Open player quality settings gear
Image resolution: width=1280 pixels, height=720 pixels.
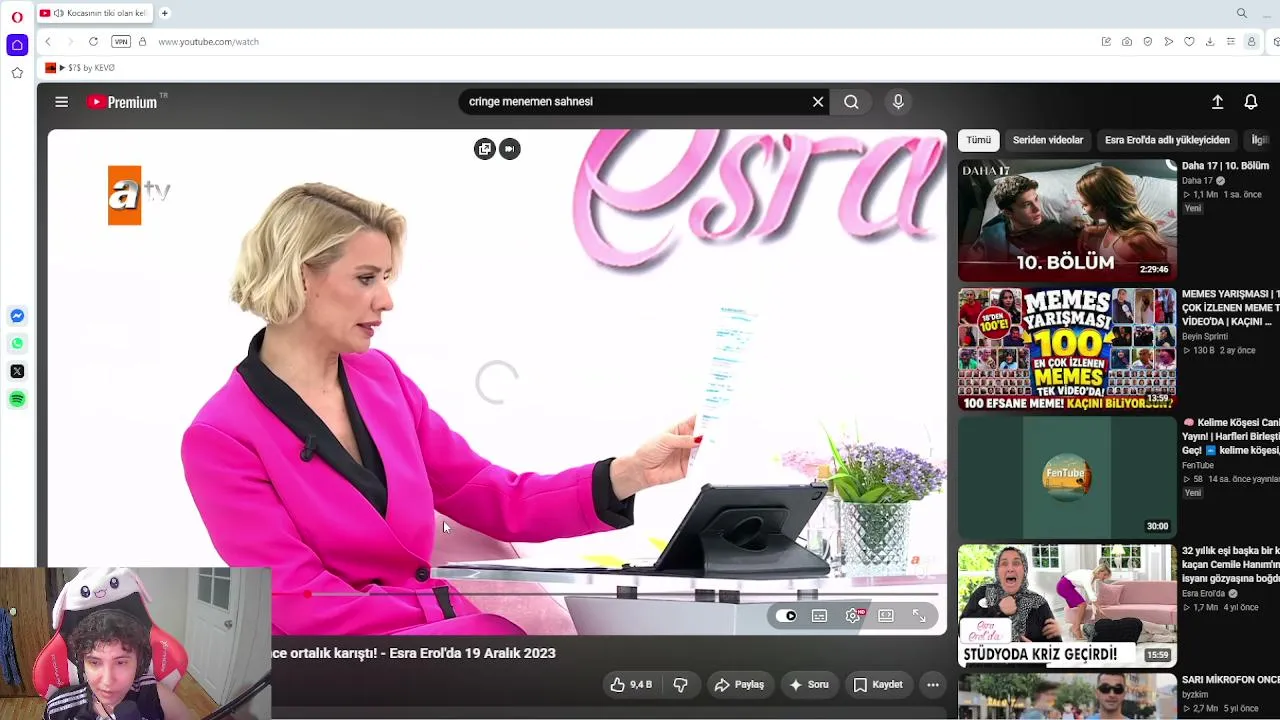tap(853, 616)
